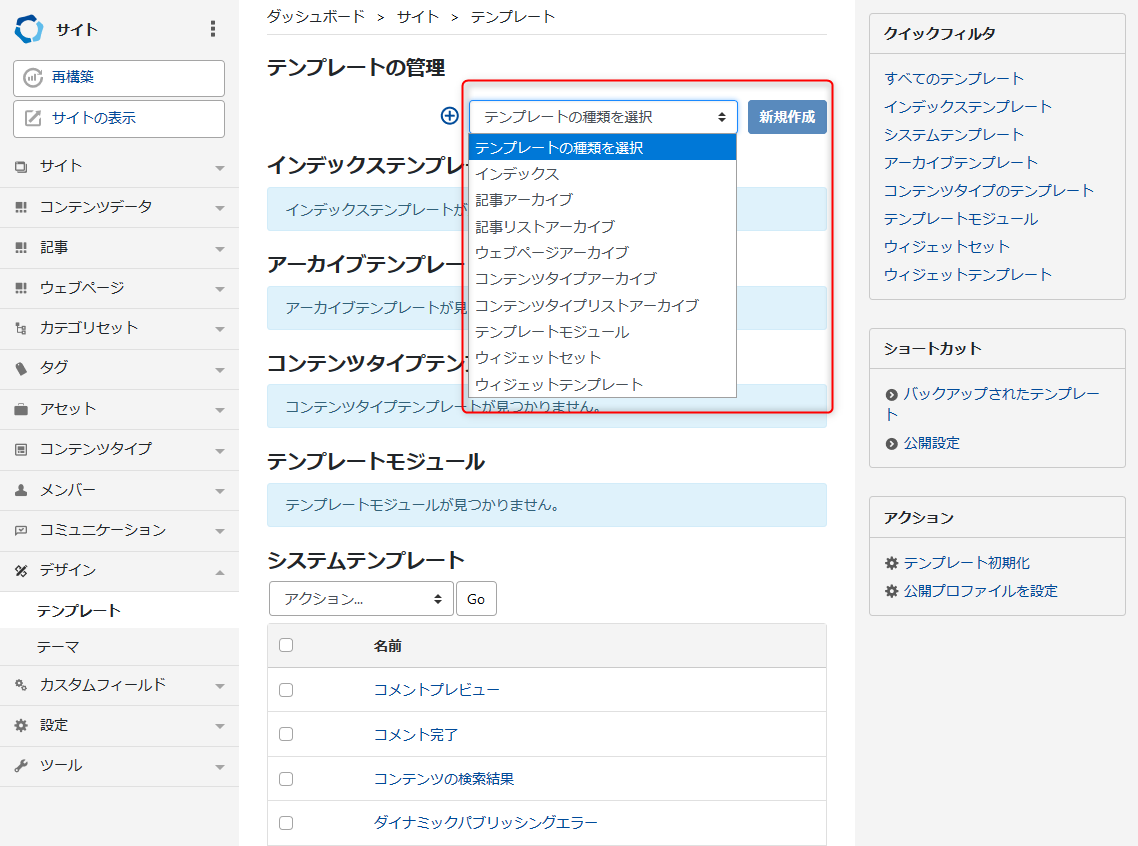The image size is (1138, 846).
Task: Click the タグ tag icon
Action: [x=21, y=369]
